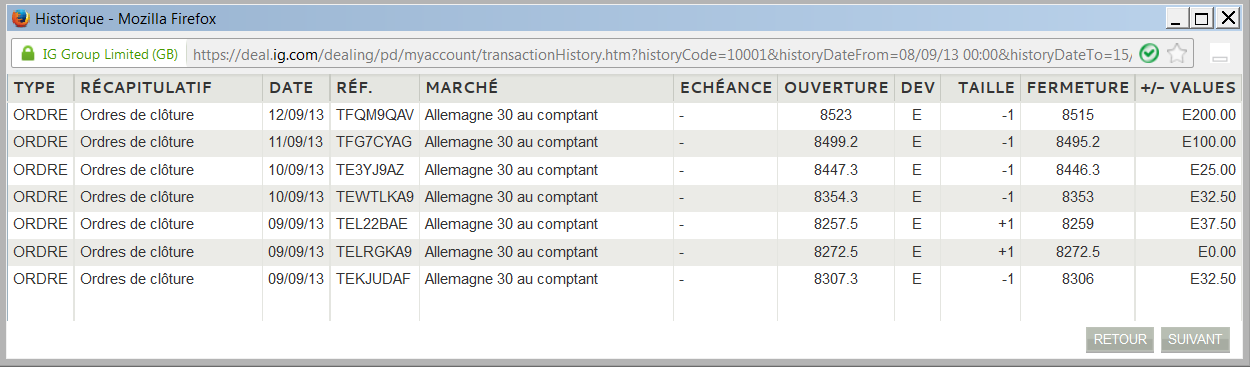Click the E0.00 value
The height and width of the screenshot is (367, 1250).
coord(1217,251)
